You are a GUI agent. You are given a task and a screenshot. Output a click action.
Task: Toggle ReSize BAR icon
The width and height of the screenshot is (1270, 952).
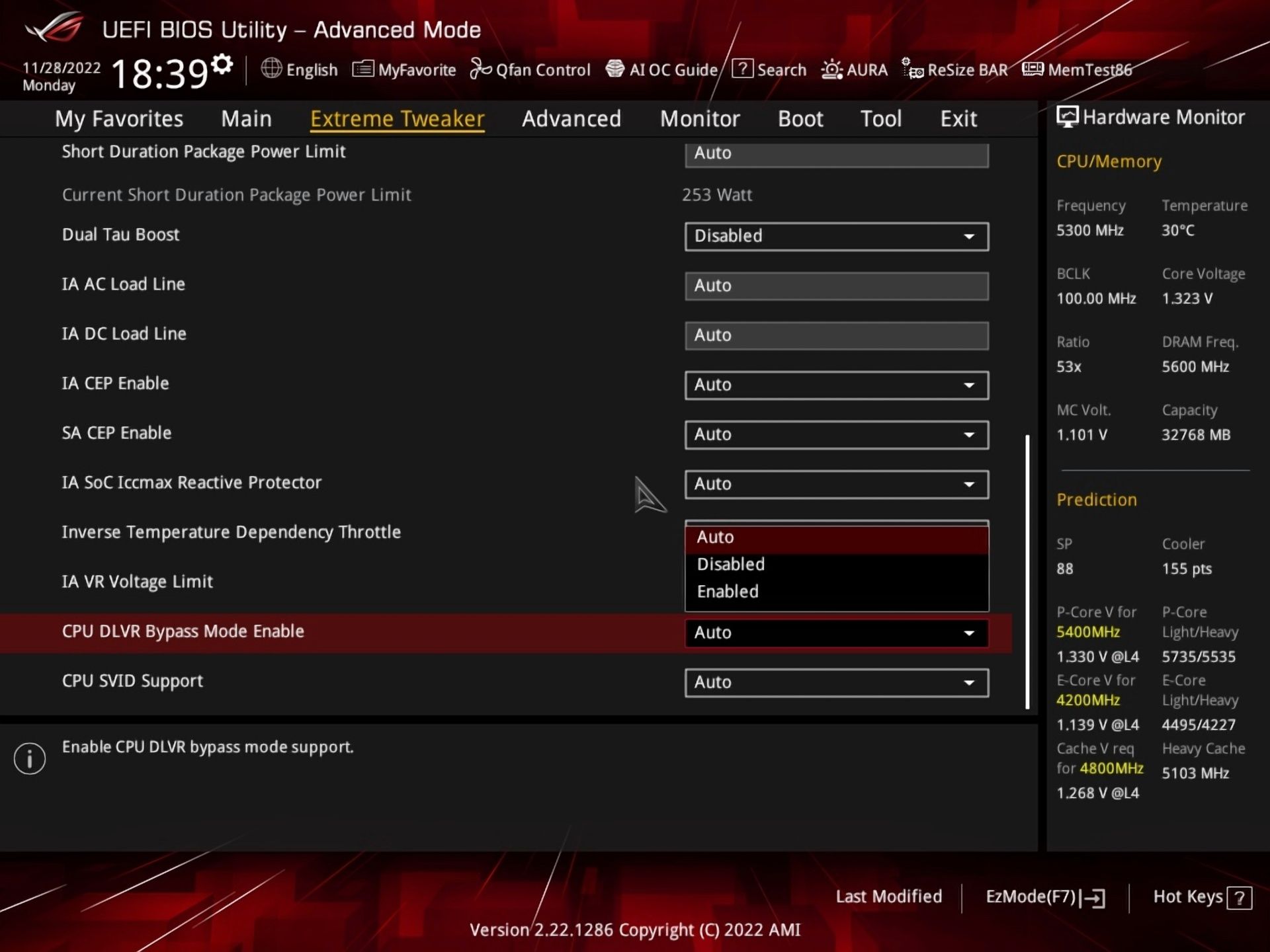coord(913,69)
